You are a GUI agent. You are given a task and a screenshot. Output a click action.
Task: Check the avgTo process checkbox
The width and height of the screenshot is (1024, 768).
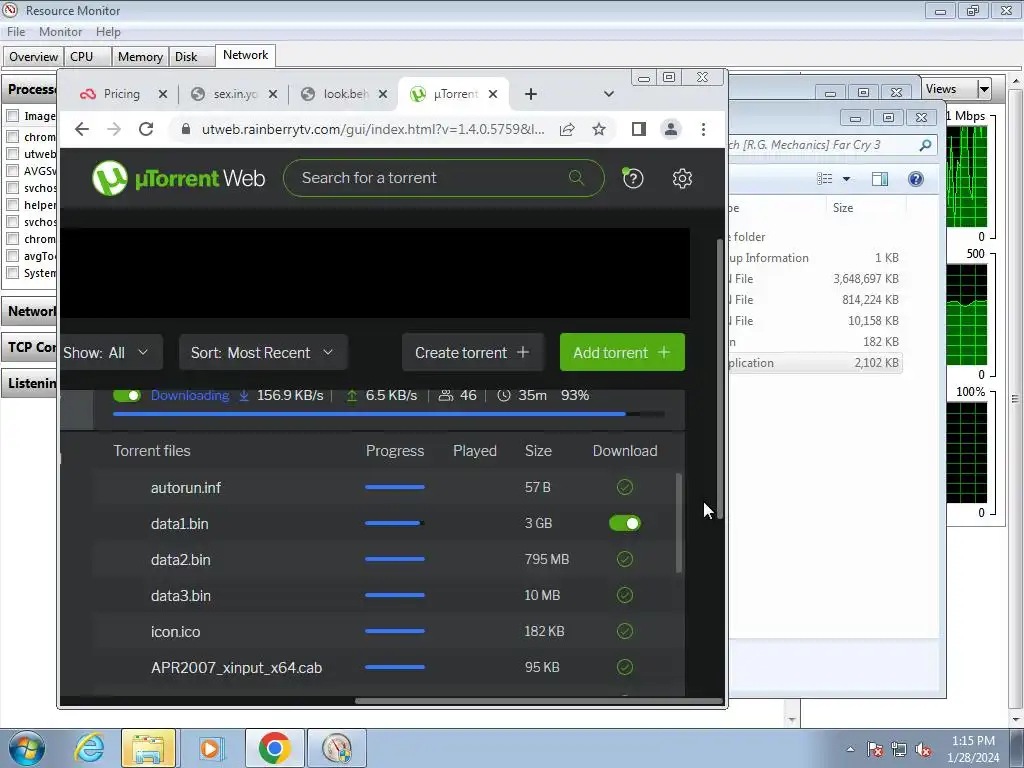coord(12,256)
